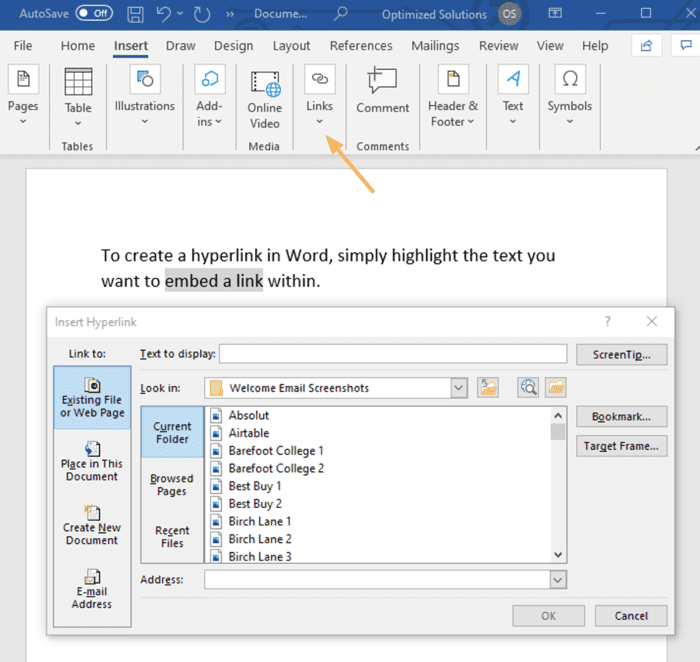Click the Target Frame button
700x662 pixels.
[x=622, y=446]
